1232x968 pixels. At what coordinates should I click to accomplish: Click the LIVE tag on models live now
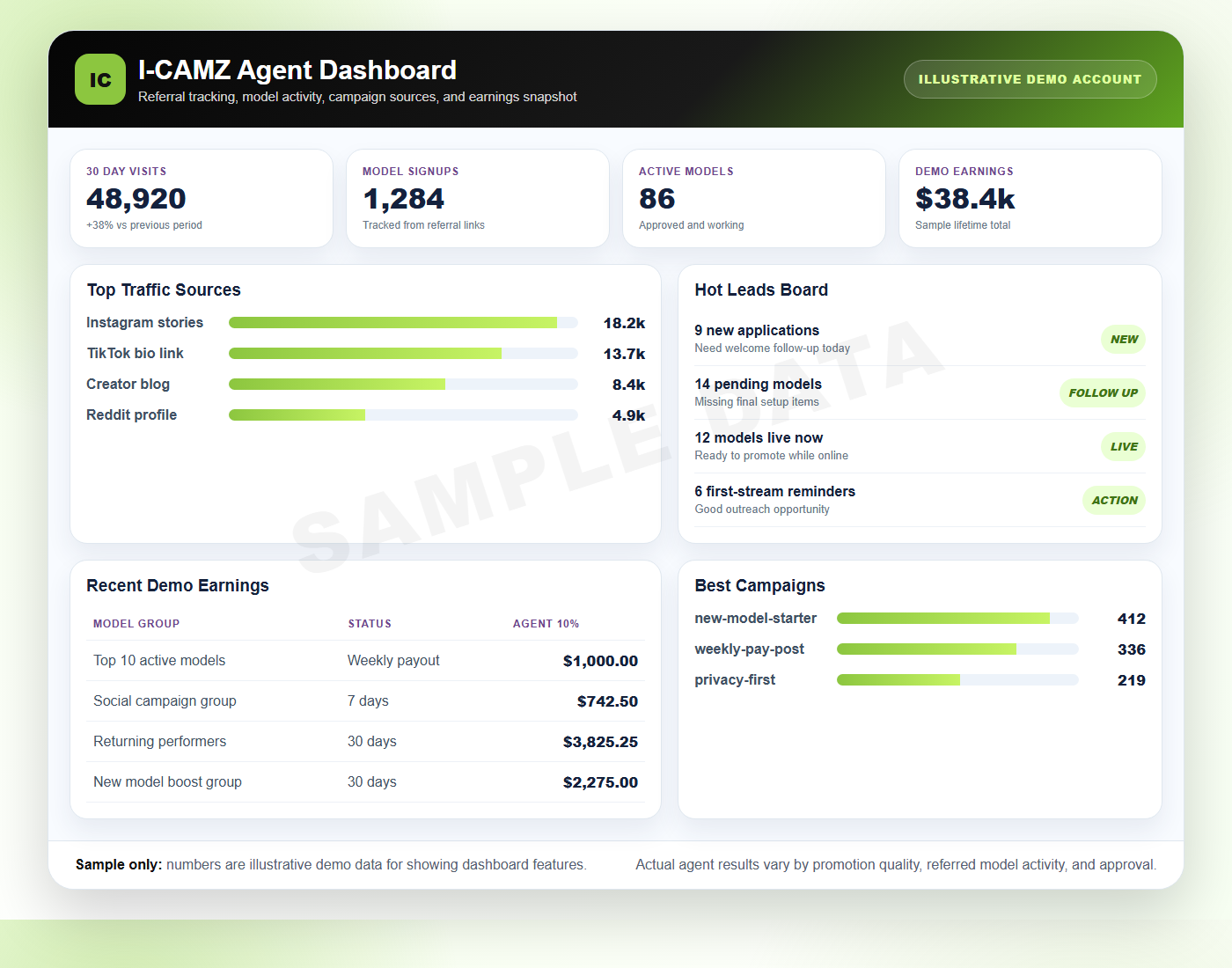coord(1124,447)
